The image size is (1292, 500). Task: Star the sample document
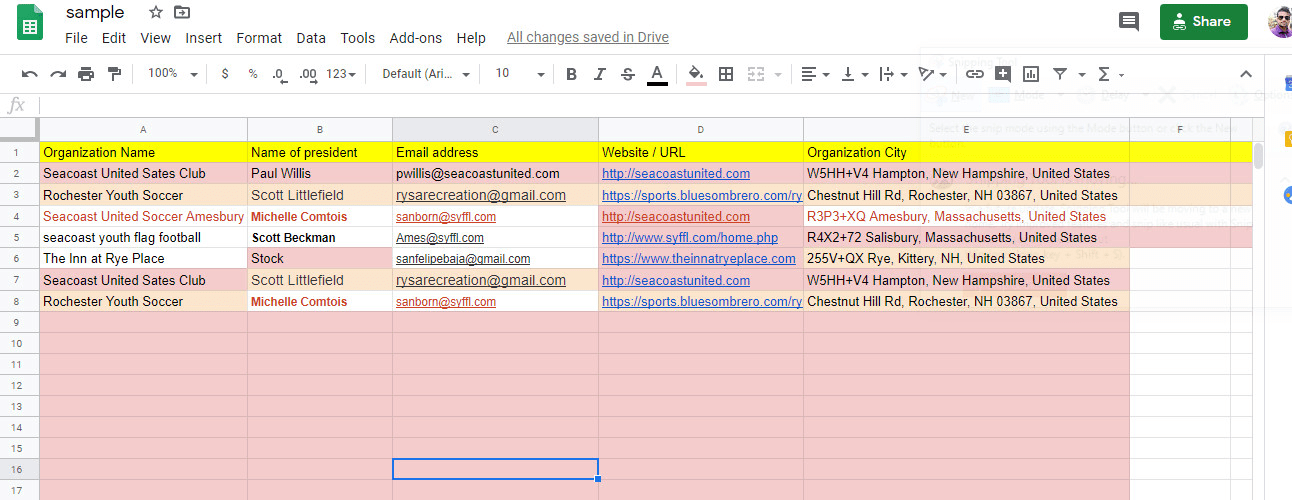[x=155, y=13]
